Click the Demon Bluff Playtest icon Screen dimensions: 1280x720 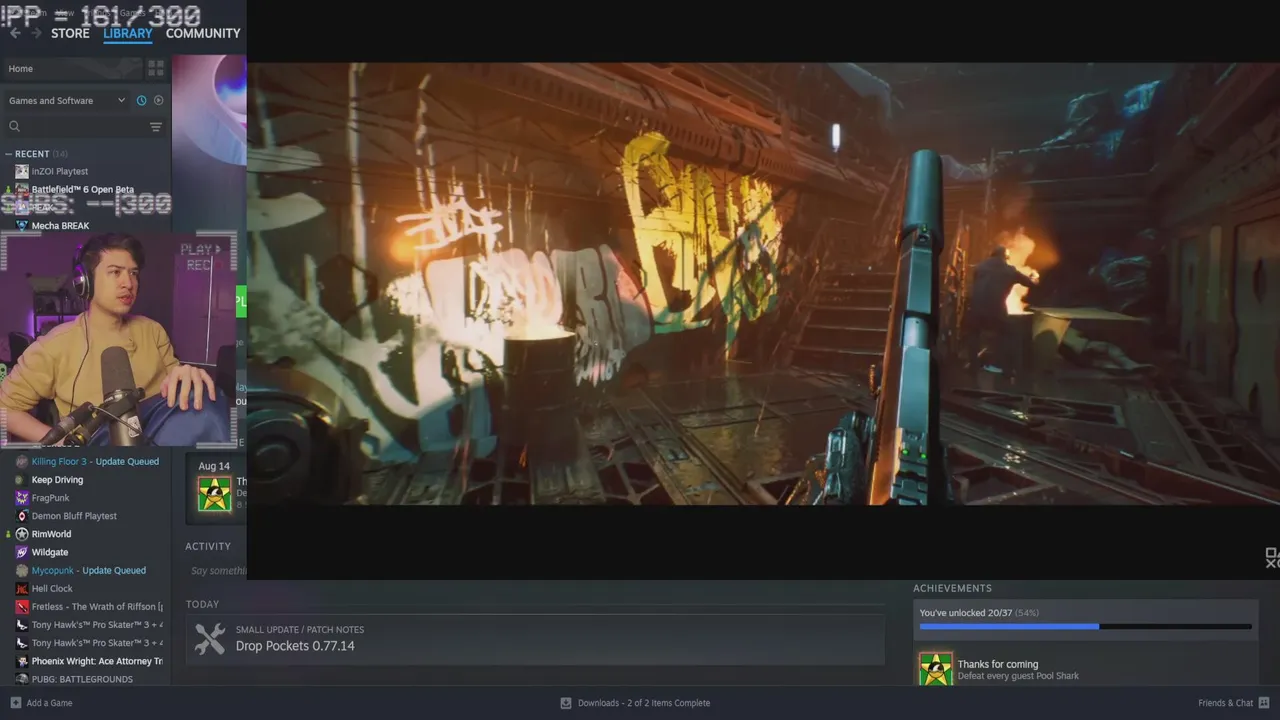coord(22,516)
